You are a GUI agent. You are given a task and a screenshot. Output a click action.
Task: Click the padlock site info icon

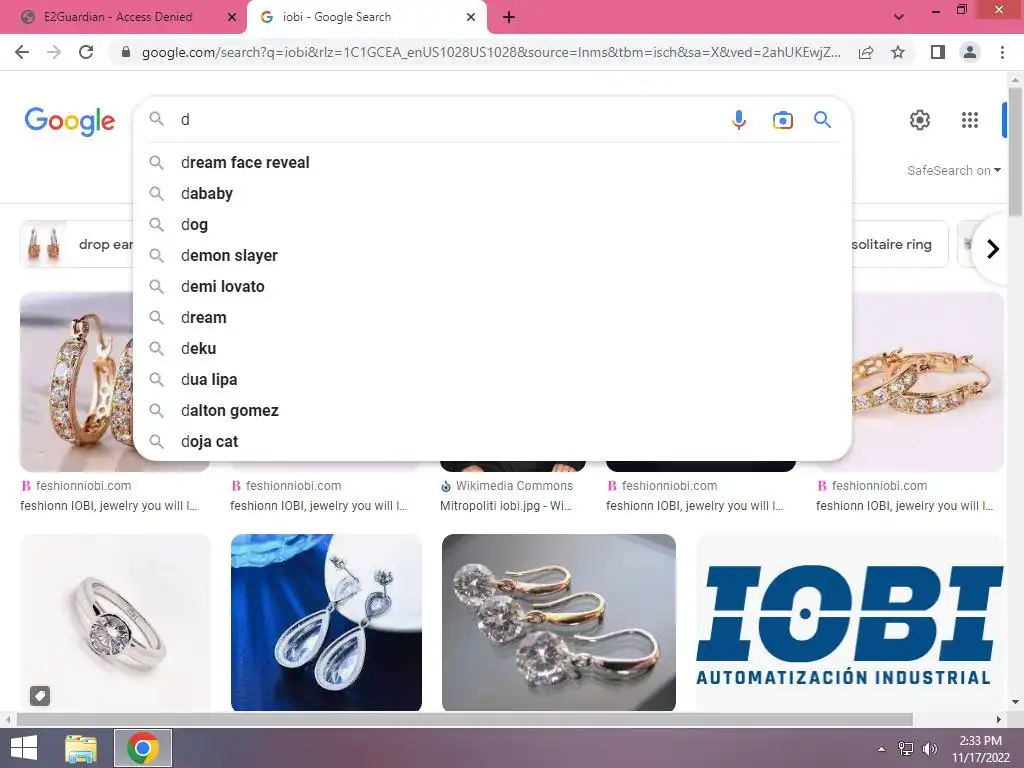[126, 52]
